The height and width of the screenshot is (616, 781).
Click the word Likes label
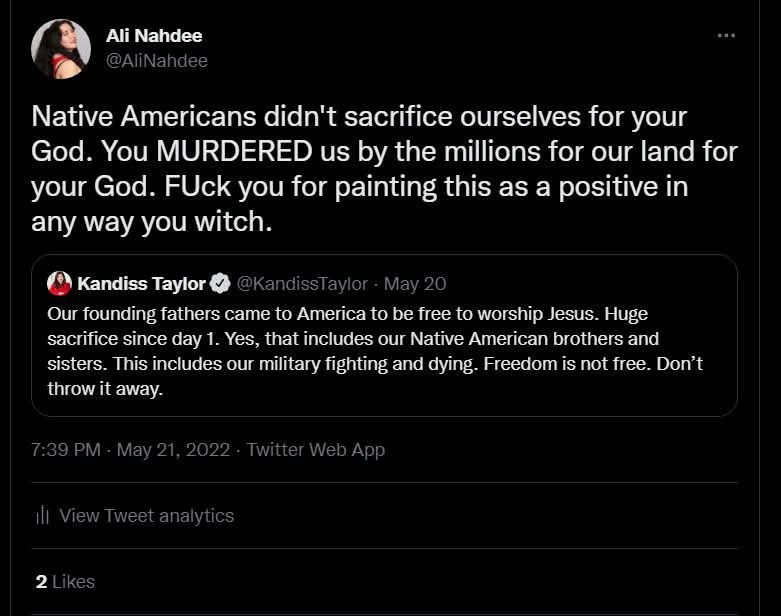pos(73,582)
